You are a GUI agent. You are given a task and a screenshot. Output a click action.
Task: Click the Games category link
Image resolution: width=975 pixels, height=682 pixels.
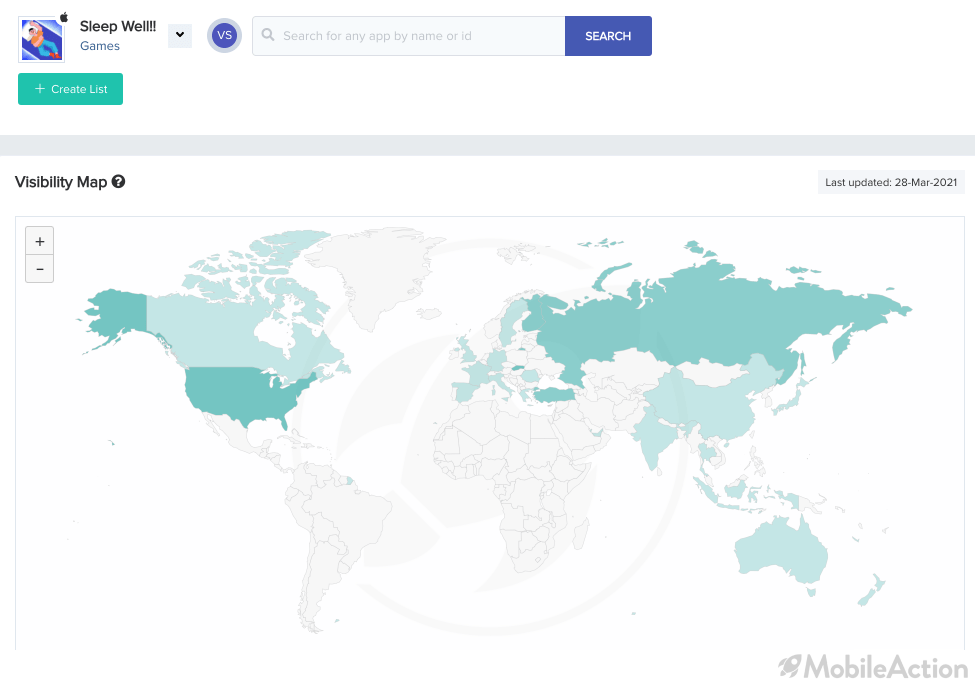(99, 46)
